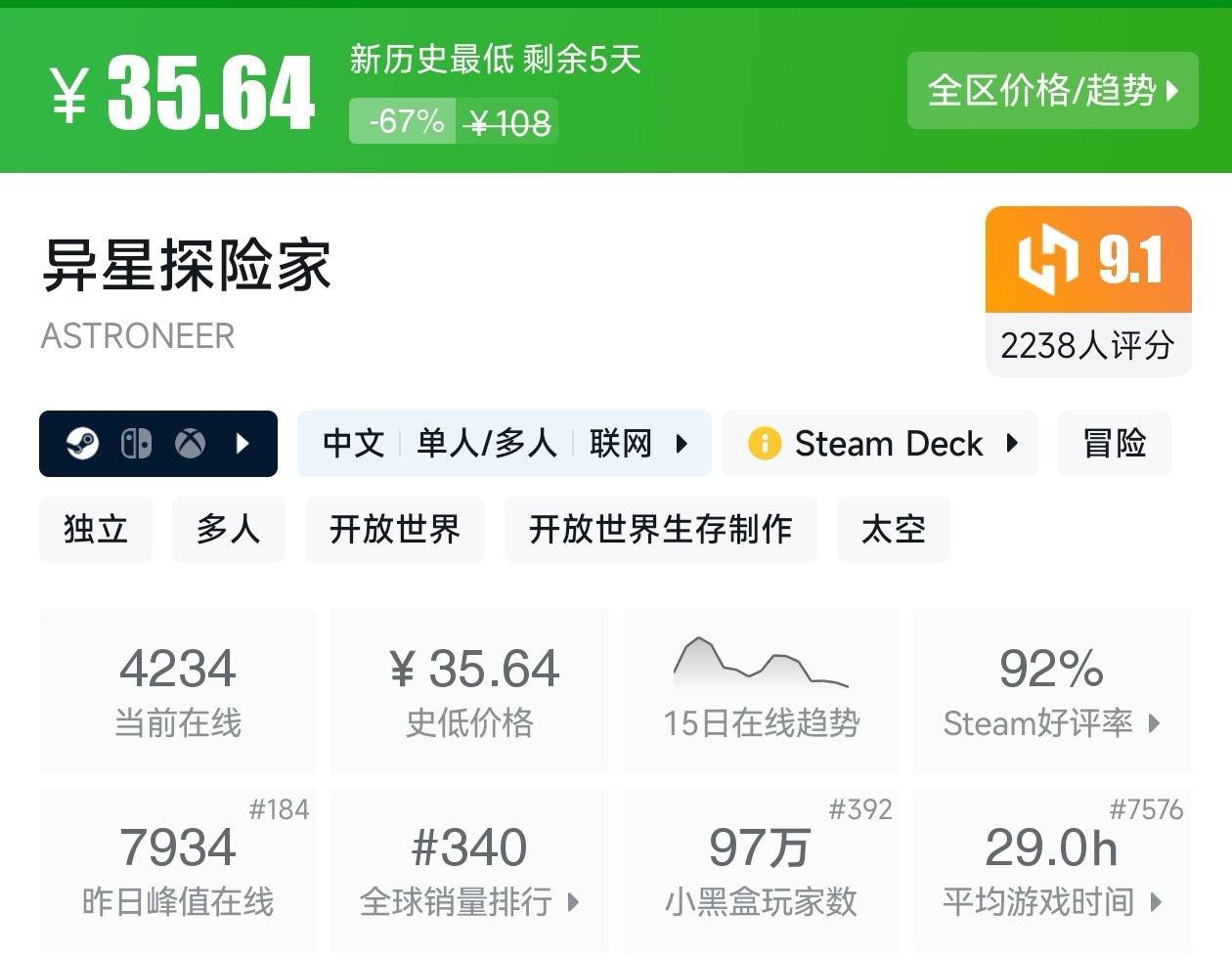Click the #7576 playtime rank label
The image size is (1232, 955).
(1146, 809)
